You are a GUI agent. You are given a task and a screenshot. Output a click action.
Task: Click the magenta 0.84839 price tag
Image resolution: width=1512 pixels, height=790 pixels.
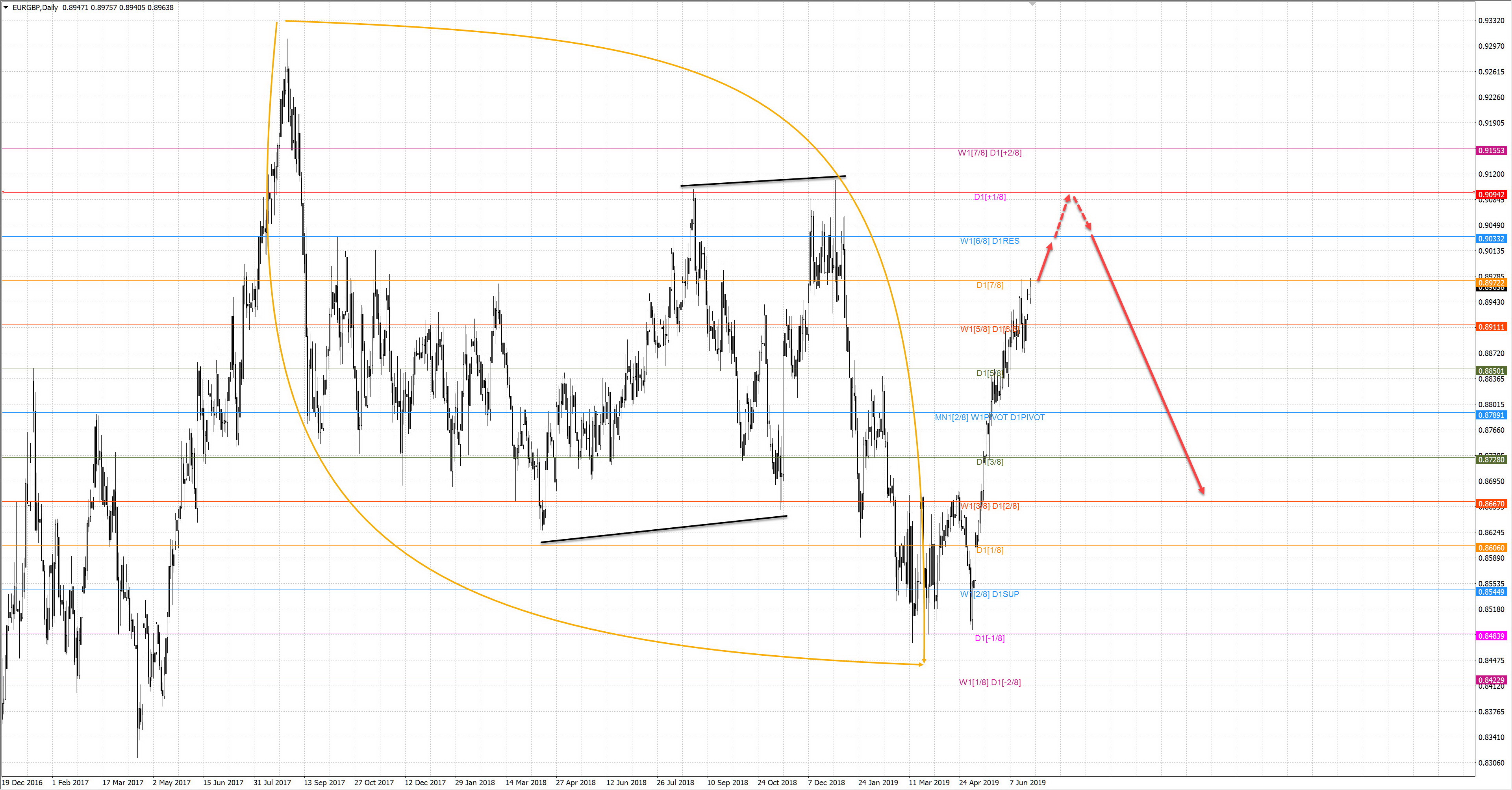pyautogui.click(x=1491, y=636)
